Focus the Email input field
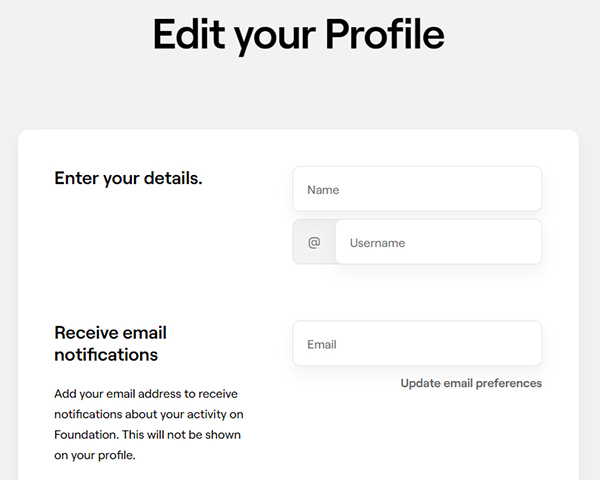 417,344
